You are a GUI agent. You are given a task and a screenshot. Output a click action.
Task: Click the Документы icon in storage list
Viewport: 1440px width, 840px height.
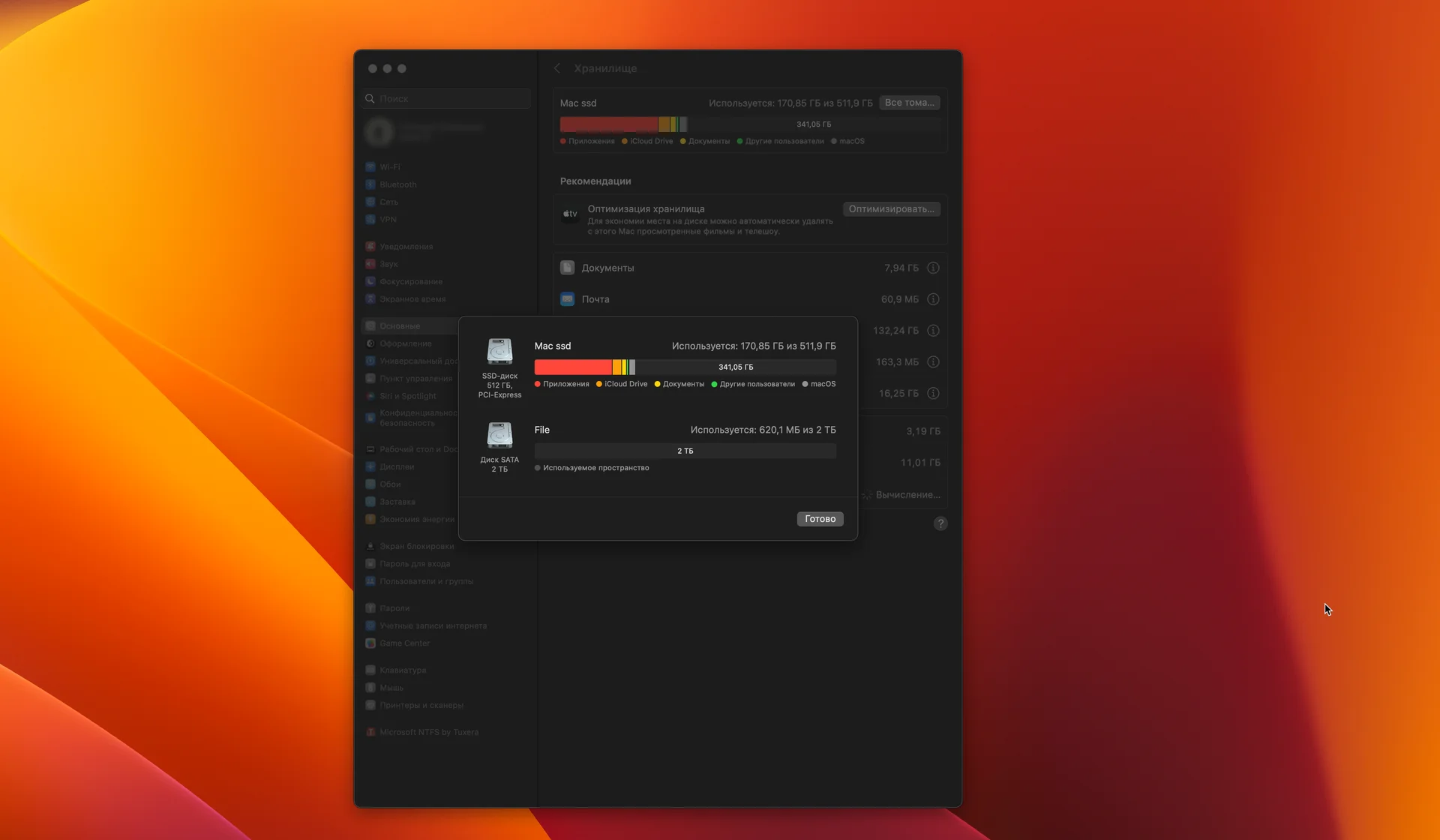pos(567,268)
